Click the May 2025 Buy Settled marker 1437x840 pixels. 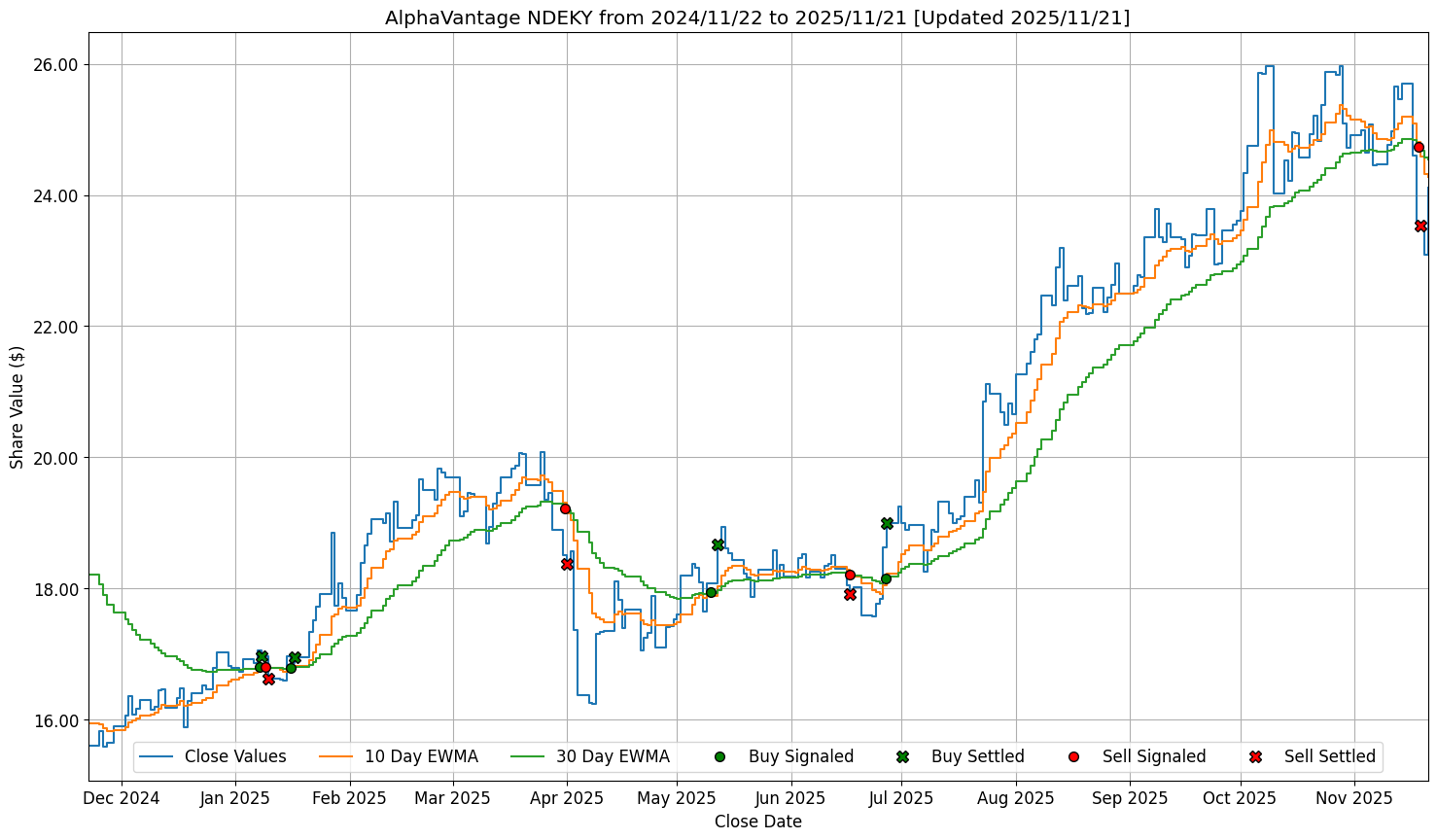(x=718, y=544)
